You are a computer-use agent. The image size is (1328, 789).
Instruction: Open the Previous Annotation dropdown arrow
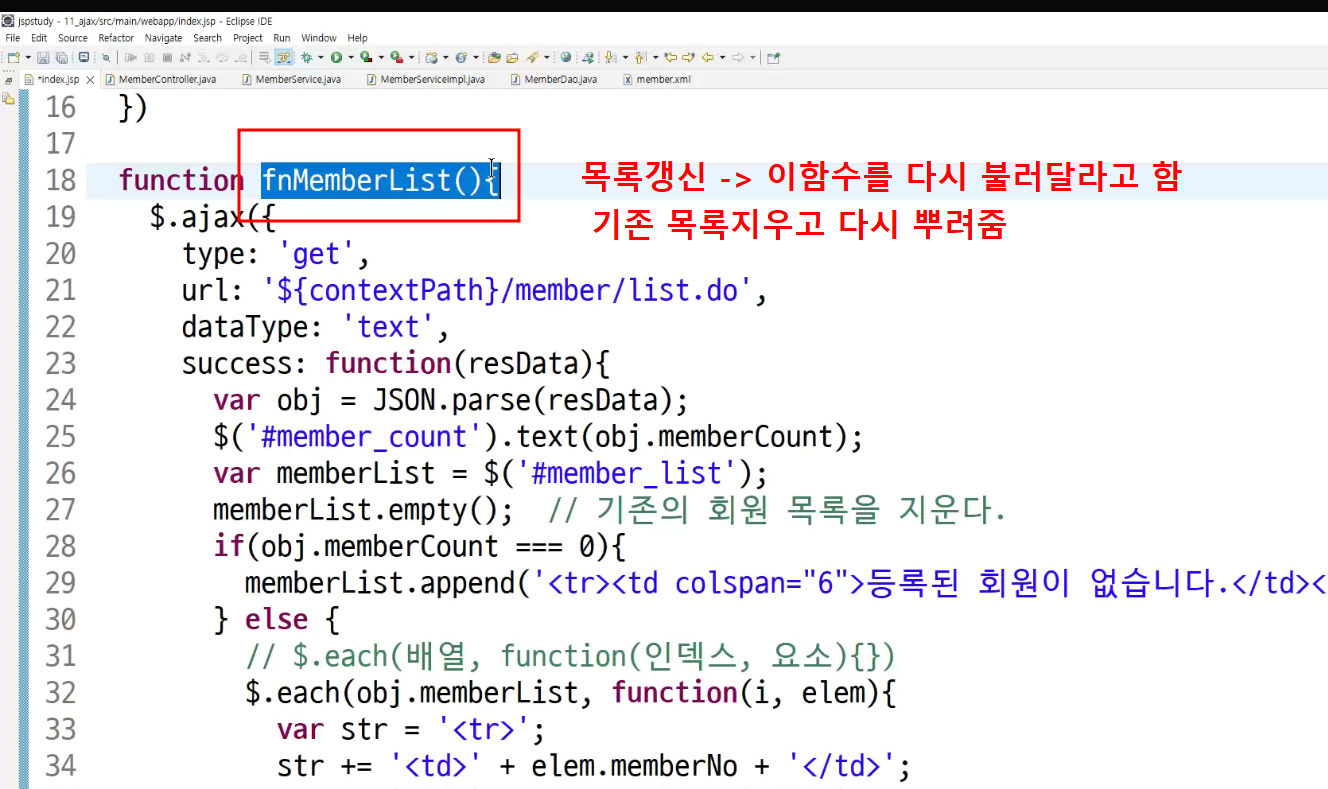[655, 58]
